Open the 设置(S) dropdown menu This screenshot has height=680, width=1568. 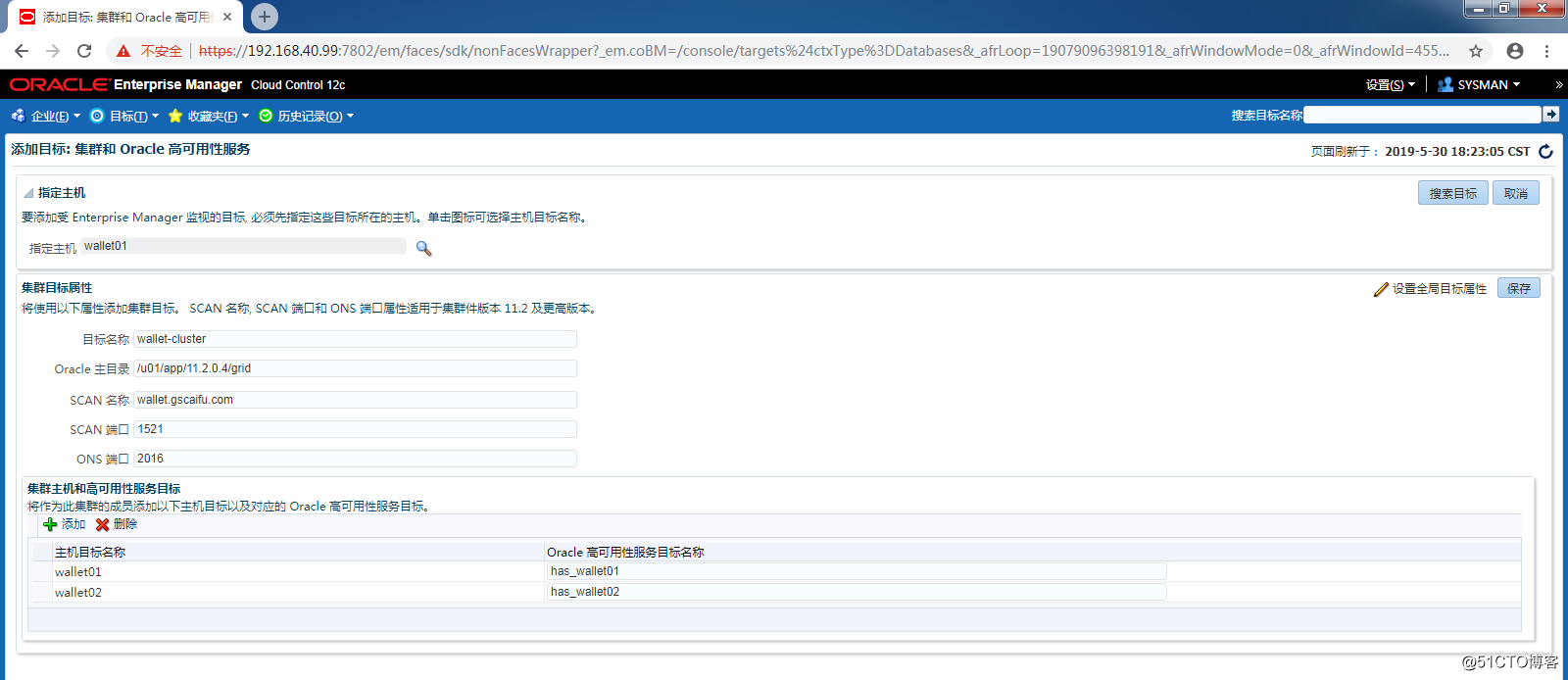tap(1390, 85)
